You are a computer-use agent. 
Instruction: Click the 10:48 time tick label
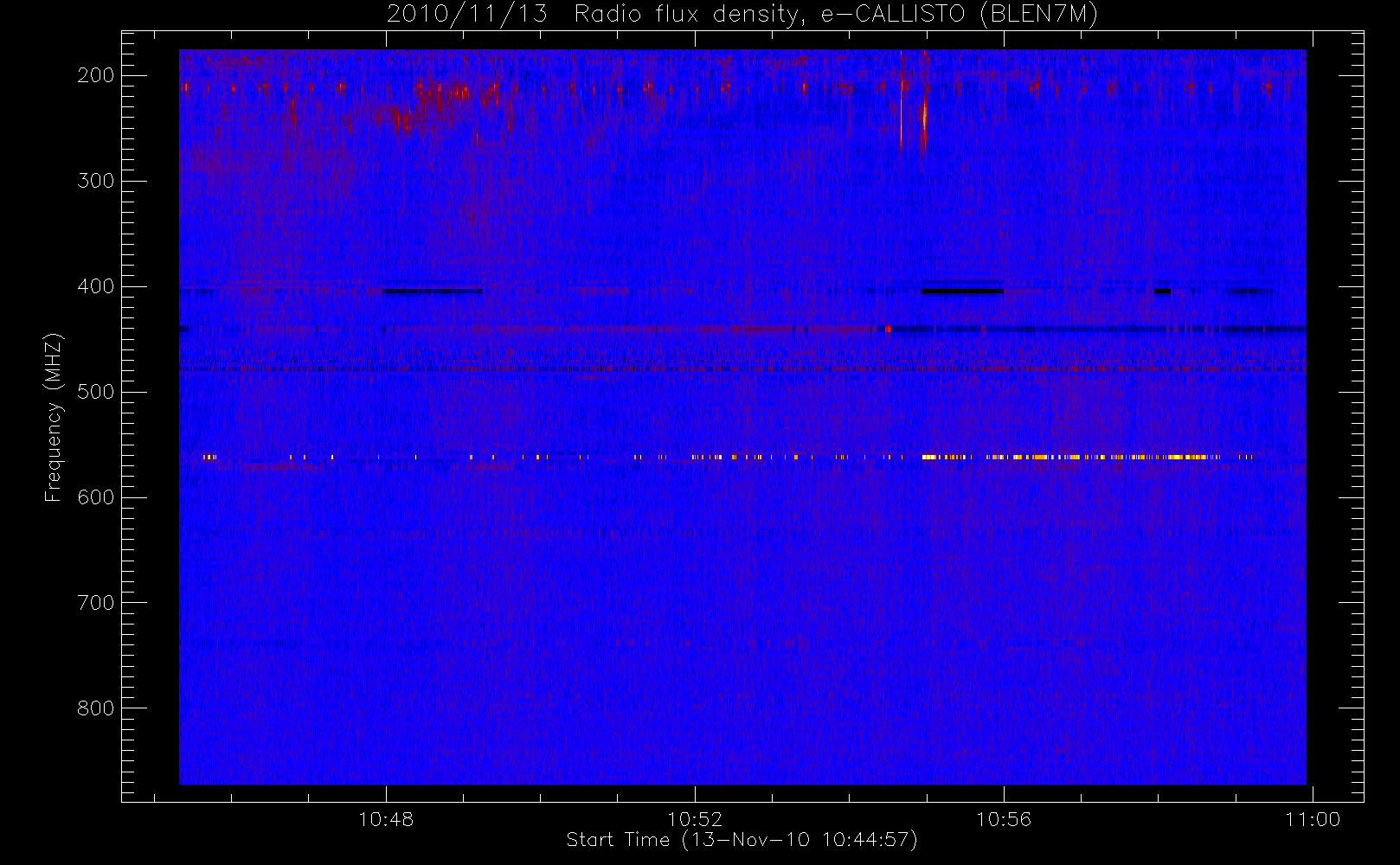(386, 819)
